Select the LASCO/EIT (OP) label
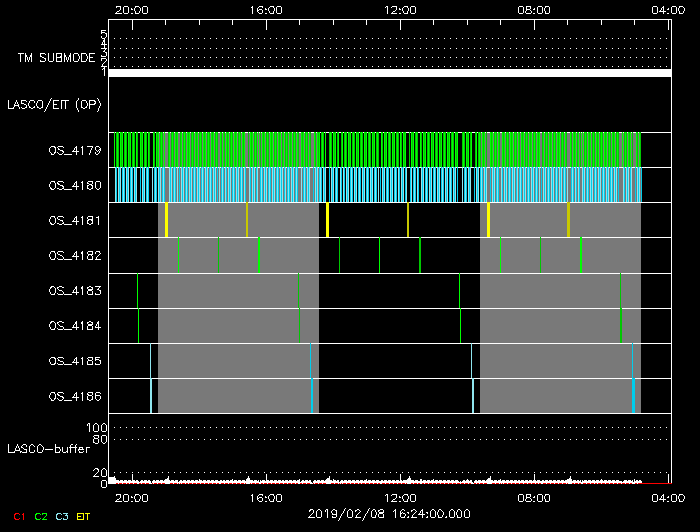The image size is (700, 532). (x=54, y=104)
